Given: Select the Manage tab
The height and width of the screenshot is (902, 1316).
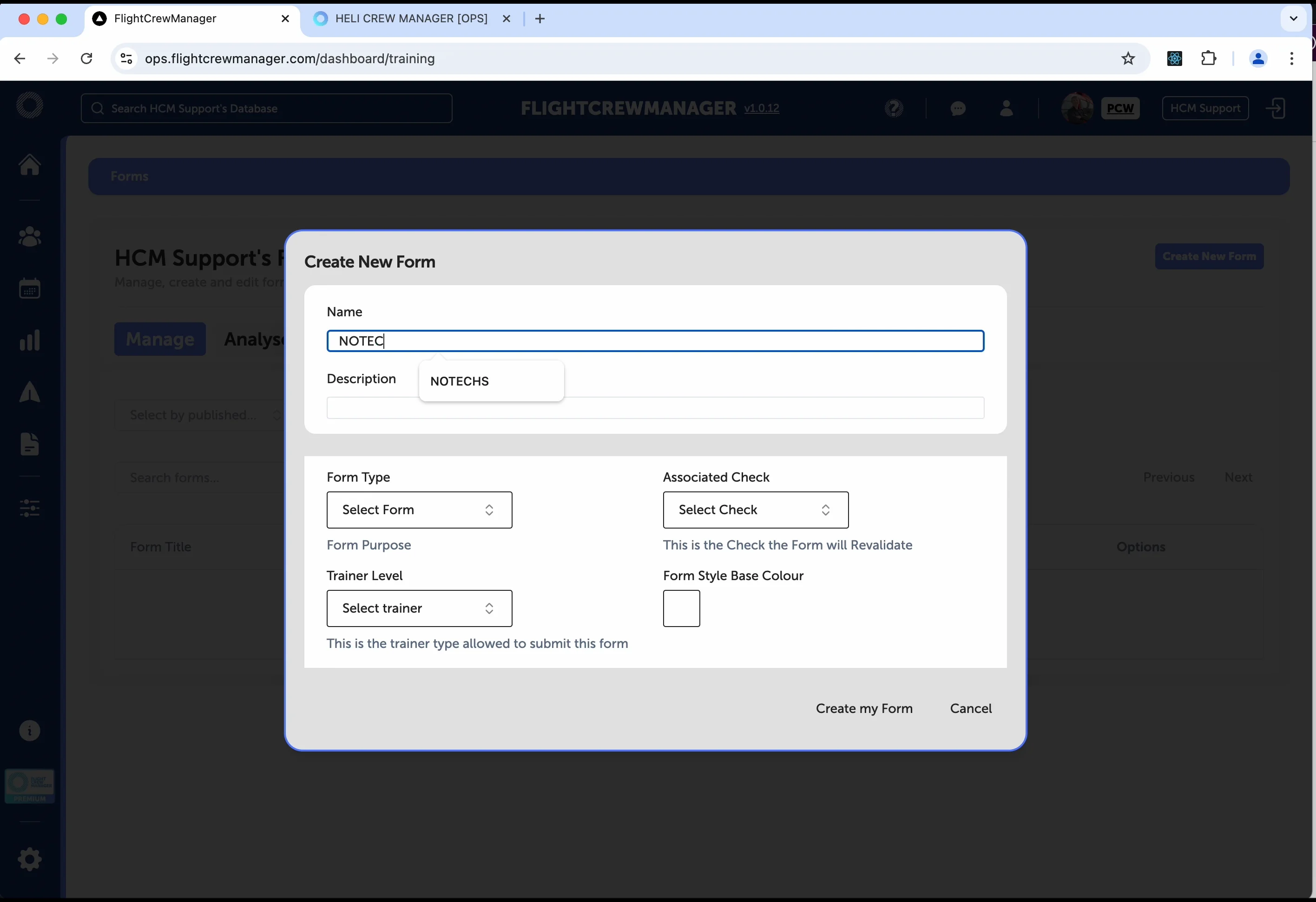Looking at the screenshot, I should click(x=160, y=339).
